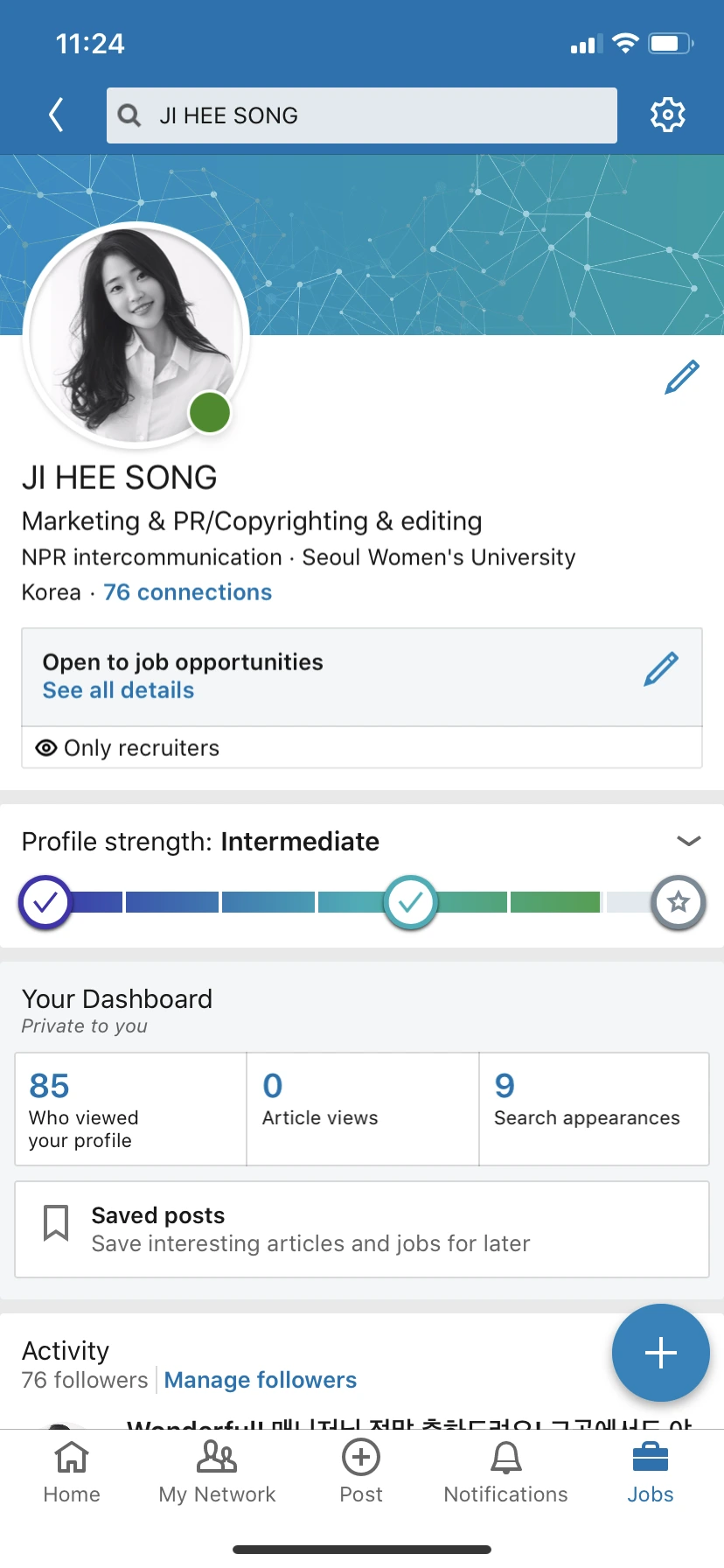Tap the search magnifier icon

pos(129,115)
